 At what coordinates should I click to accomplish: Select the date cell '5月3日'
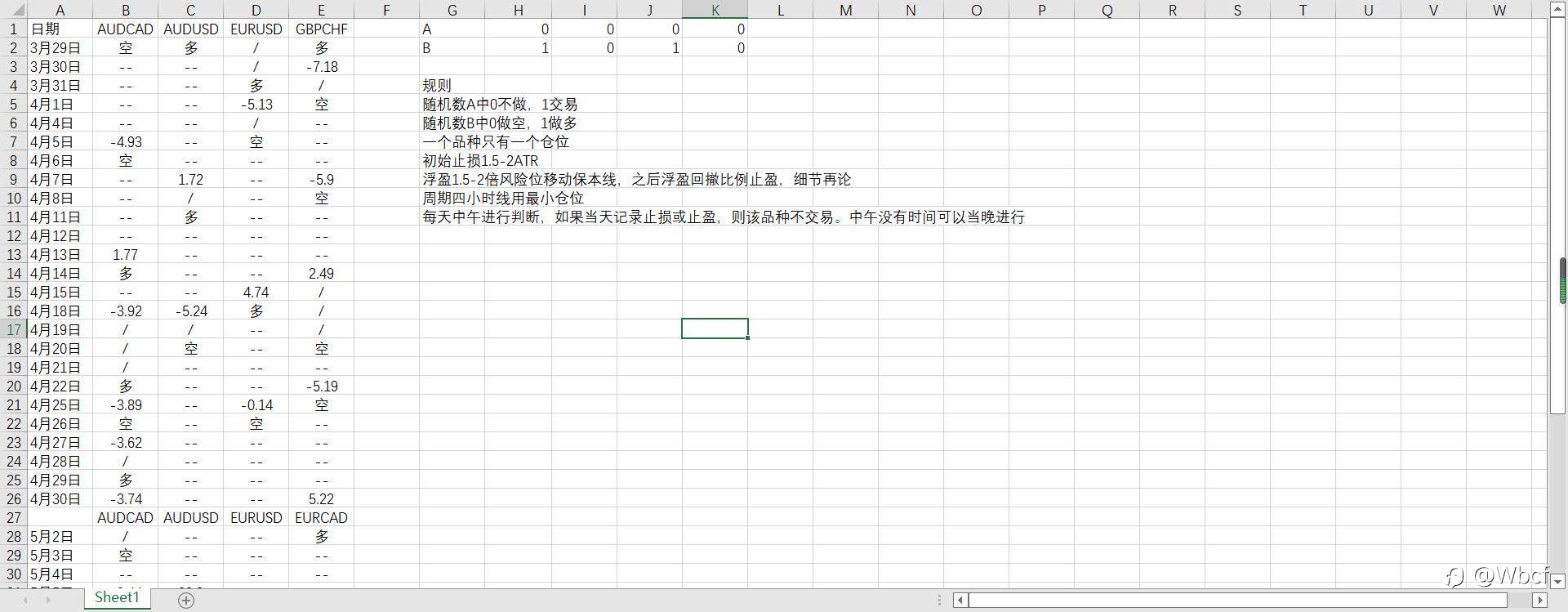click(60, 555)
